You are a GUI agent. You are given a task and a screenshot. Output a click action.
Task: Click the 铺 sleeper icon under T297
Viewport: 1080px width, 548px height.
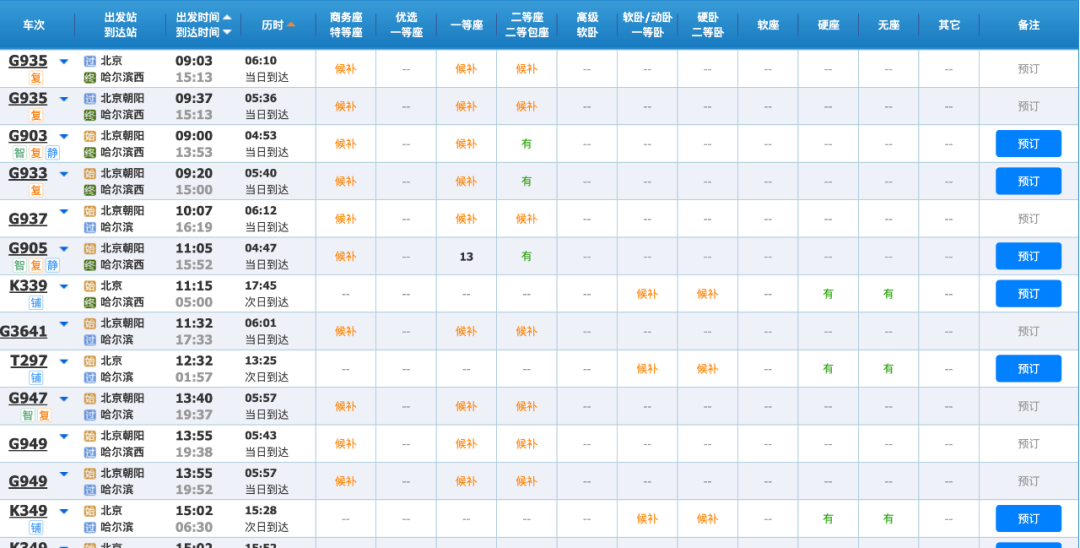tap(36, 378)
